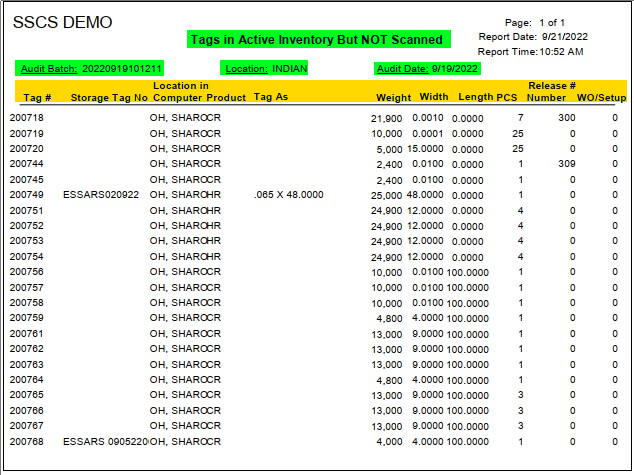Select tag number 200757
The width and height of the screenshot is (634, 475).
pyautogui.click(x=26, y=288)
